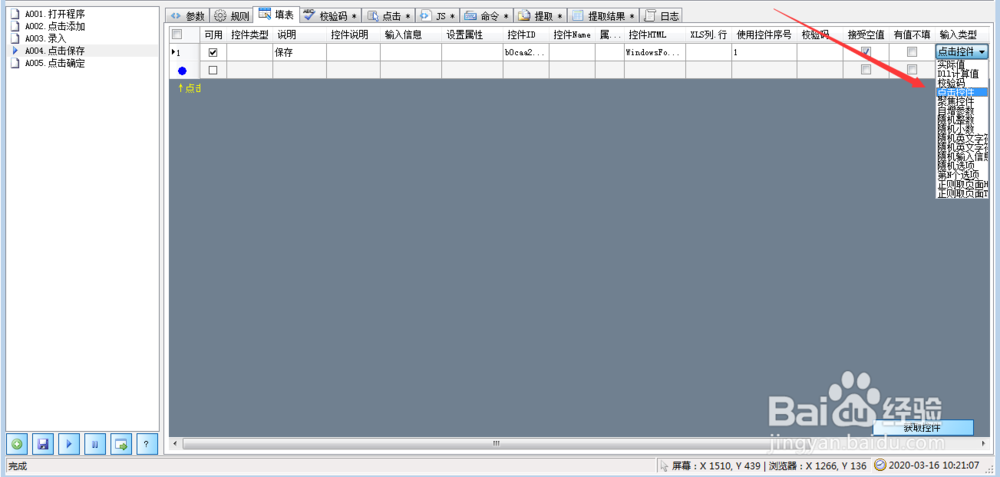Click the horizontal scrollbar left arrow
Screen dimensions: 1000x477
(175, 443)
